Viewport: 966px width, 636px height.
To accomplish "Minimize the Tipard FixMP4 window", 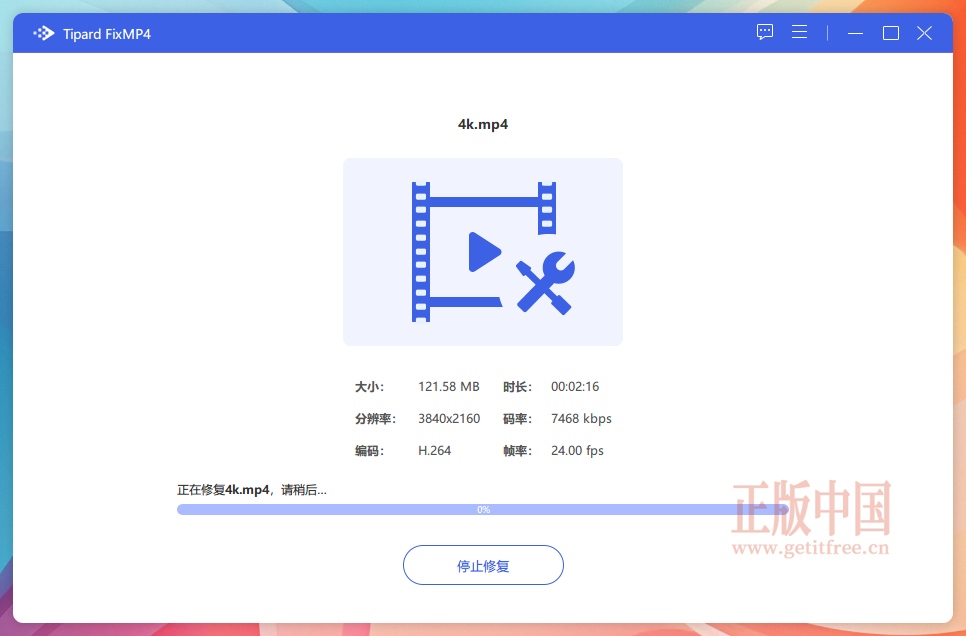I will [x=855, y=33].
